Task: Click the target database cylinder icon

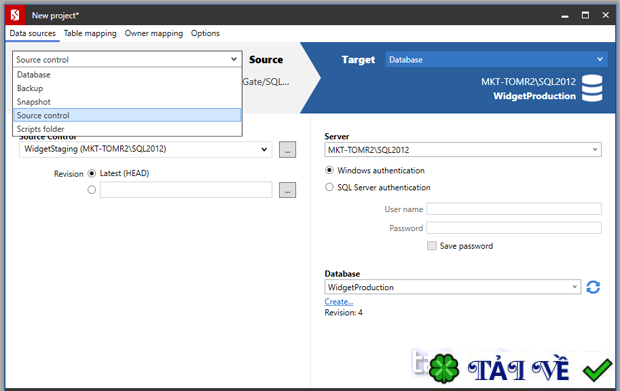Action: click(592, 88)
